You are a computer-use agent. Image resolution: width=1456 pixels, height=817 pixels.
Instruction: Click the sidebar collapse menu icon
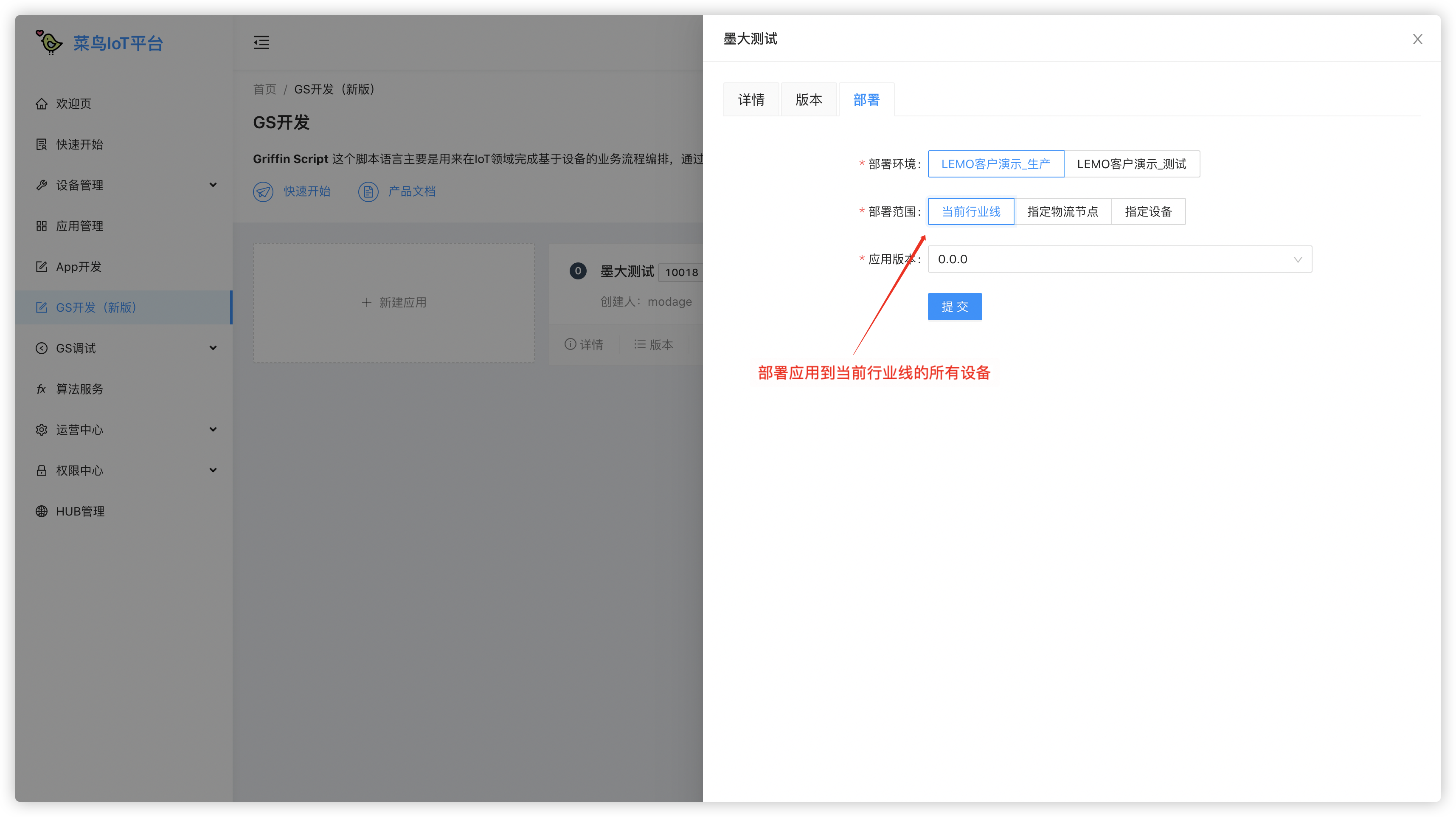(261, 42)
